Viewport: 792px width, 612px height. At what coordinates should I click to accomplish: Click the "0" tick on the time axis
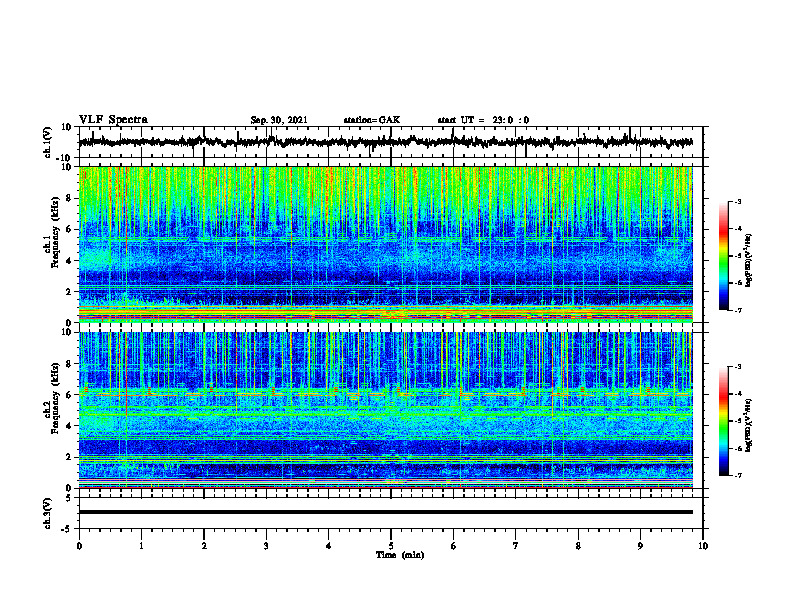point(79,546)
